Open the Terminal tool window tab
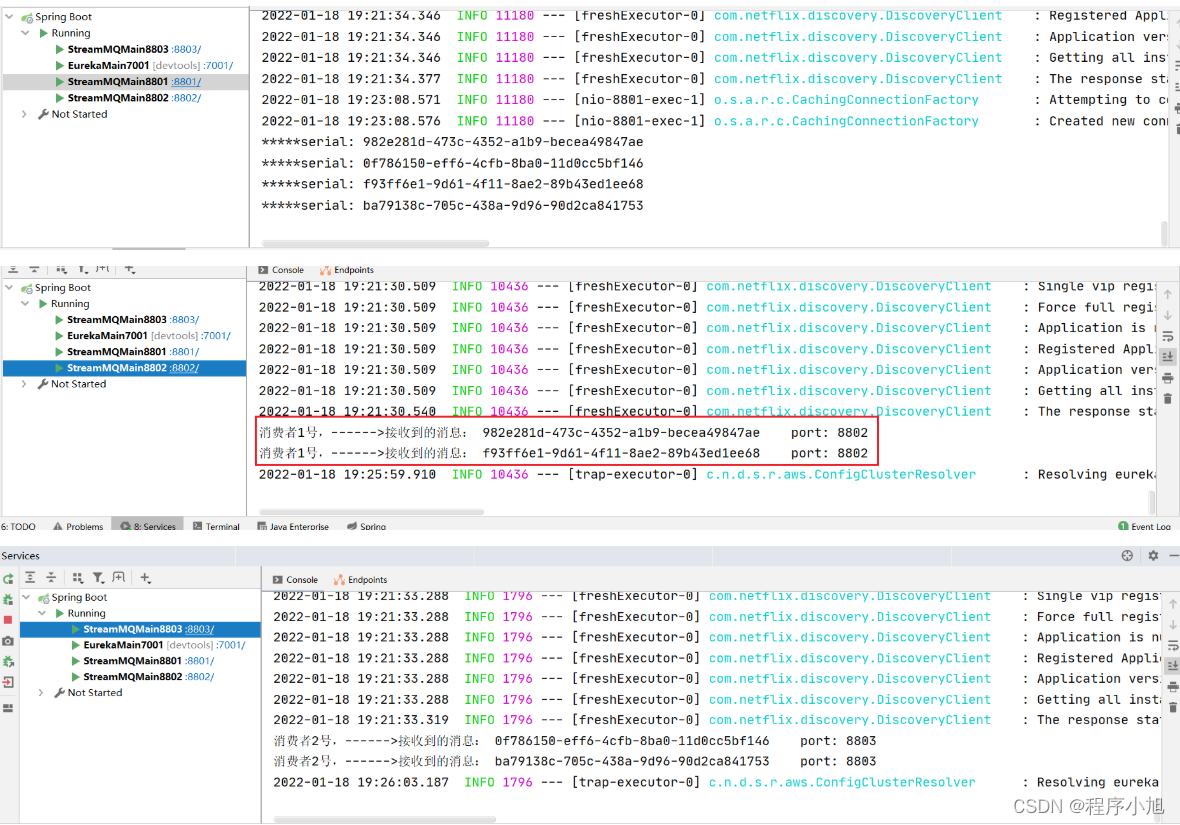The height and width of the screenshot is (825, 1180). click(x=216, y=526)
